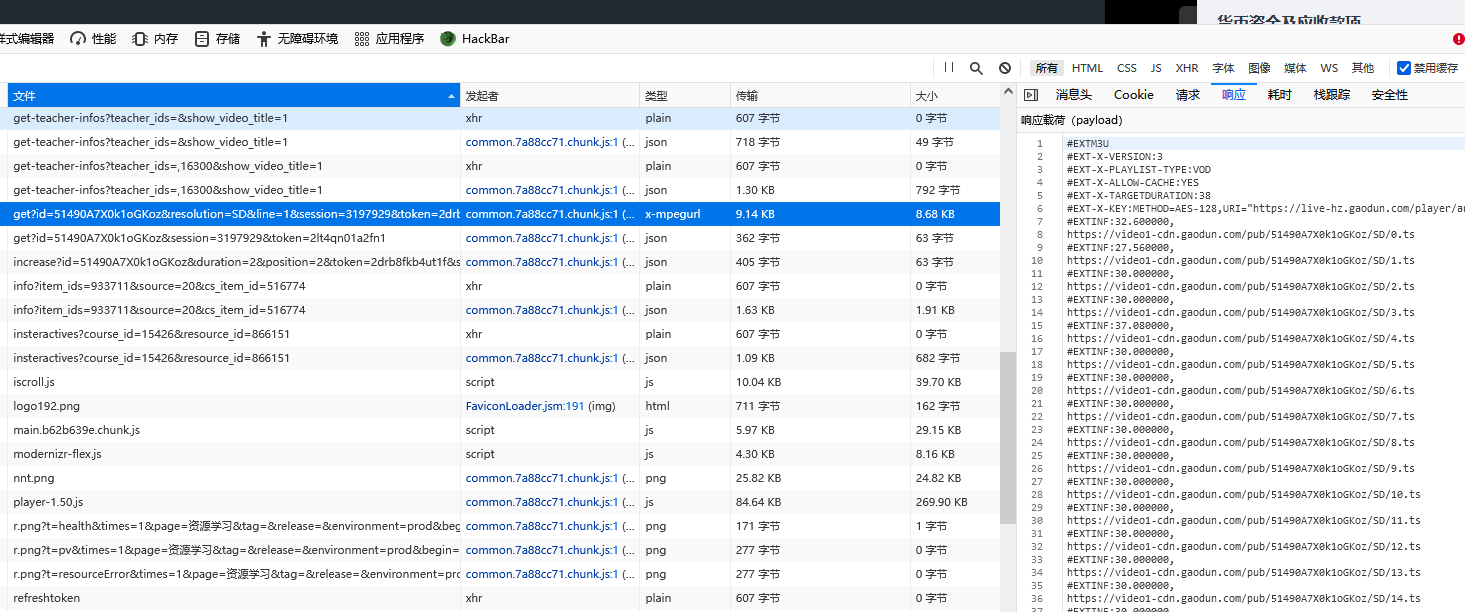Toggle the CSS request filter
The image size is (1465, 612).
point(1127,68)
